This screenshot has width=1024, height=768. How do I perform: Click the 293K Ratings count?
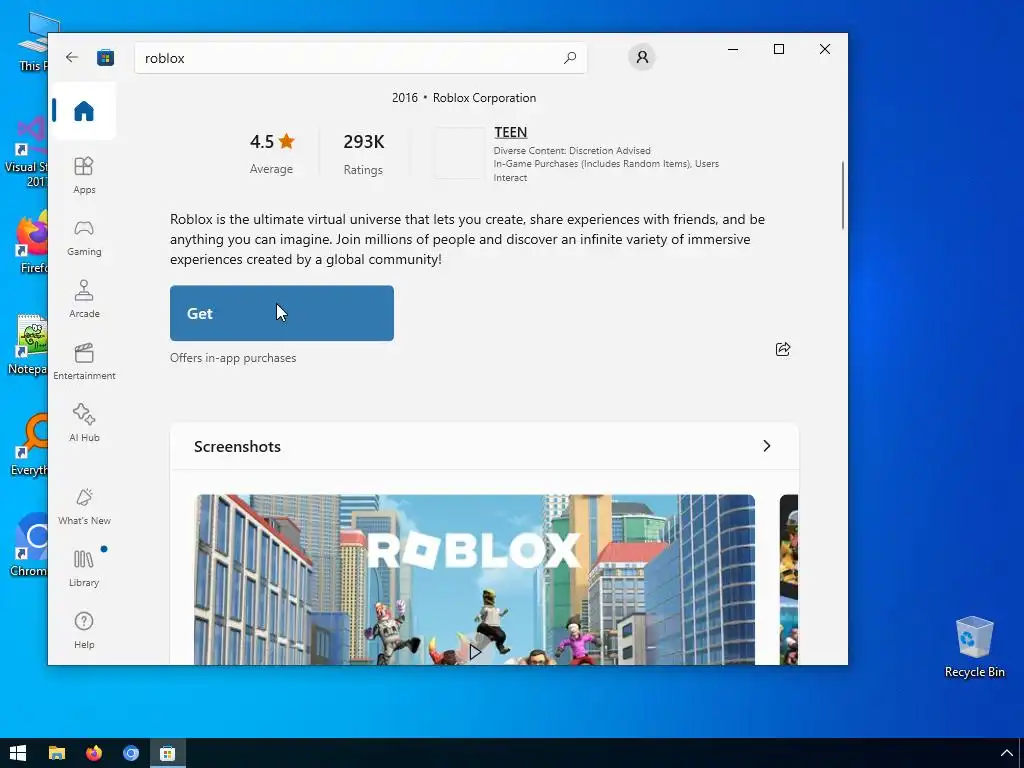pos(364,153)
